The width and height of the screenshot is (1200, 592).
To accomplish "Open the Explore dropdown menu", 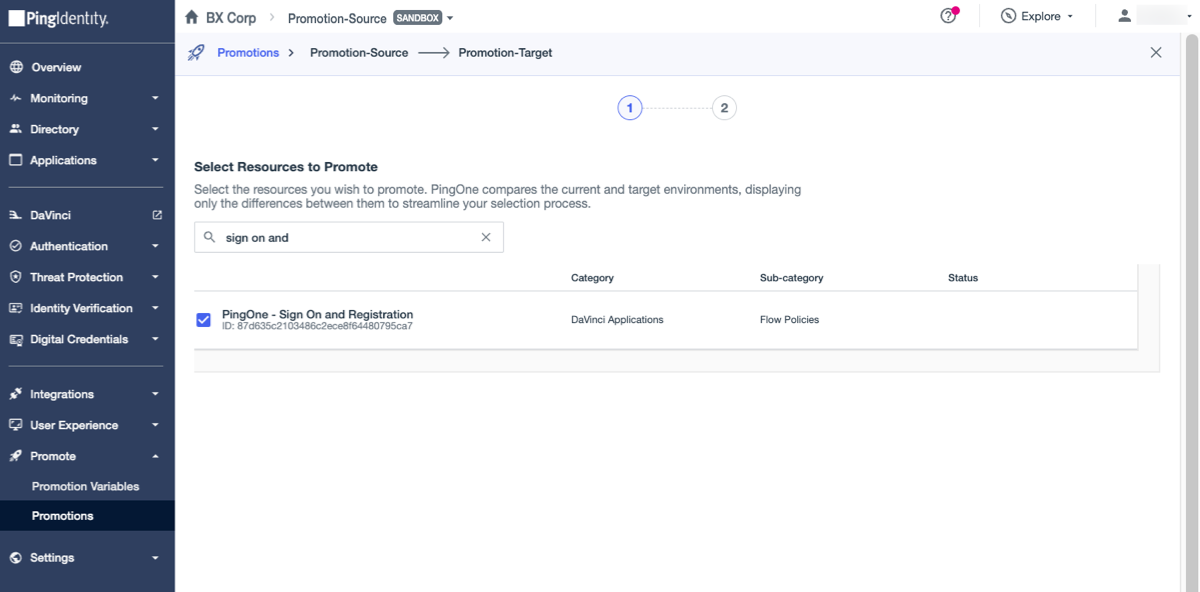I will pyautogui.click(x=1070, y=17).
